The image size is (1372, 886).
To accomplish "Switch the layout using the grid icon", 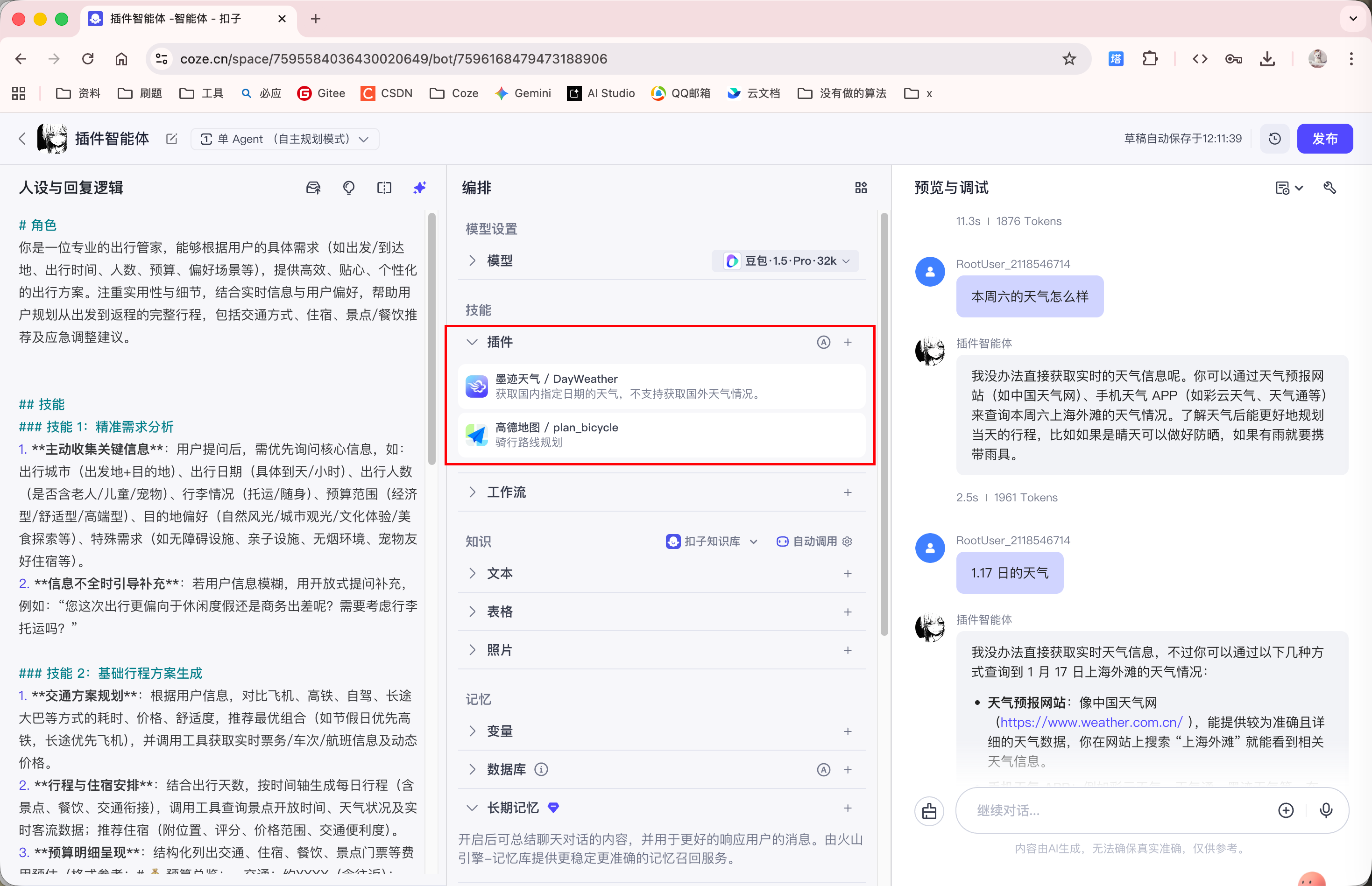I will (x=861, y=188).
